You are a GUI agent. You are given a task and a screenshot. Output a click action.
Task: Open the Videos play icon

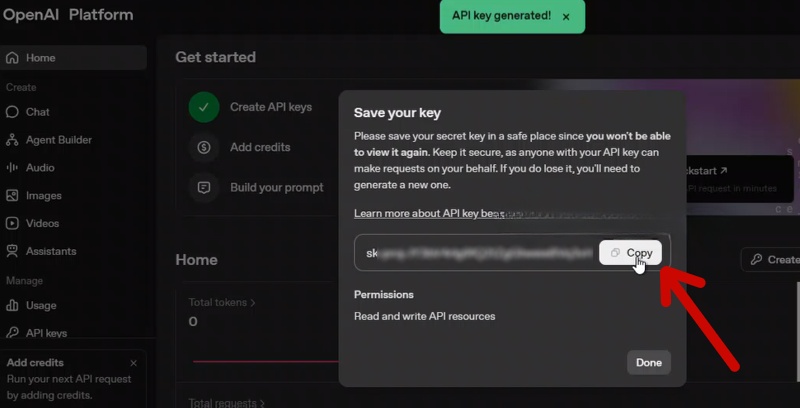coord(12,223)
